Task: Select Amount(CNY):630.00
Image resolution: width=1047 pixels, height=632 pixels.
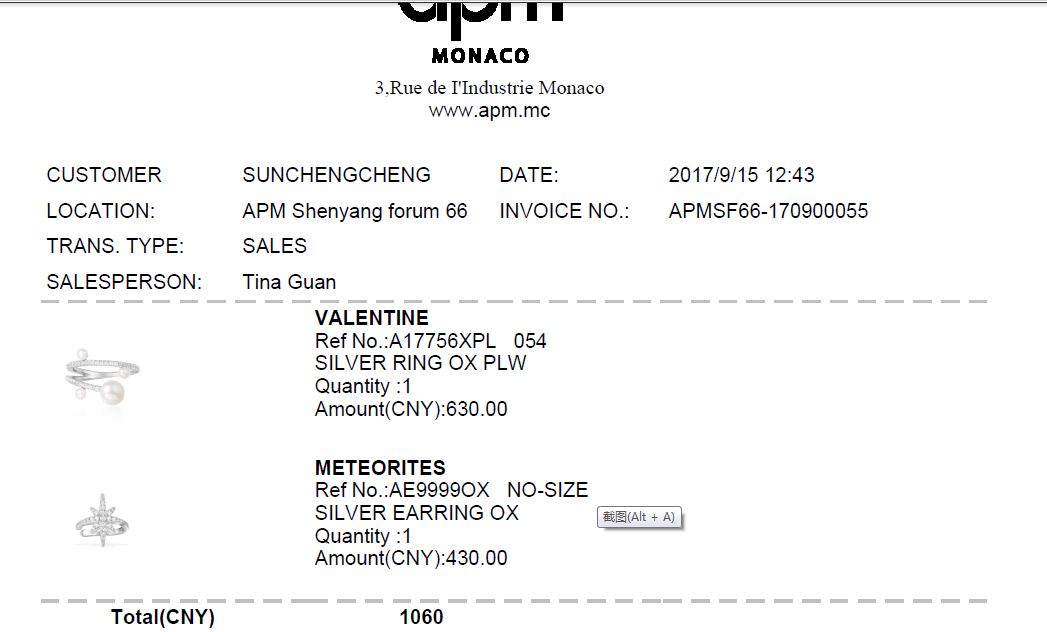Action: point(411,409)
